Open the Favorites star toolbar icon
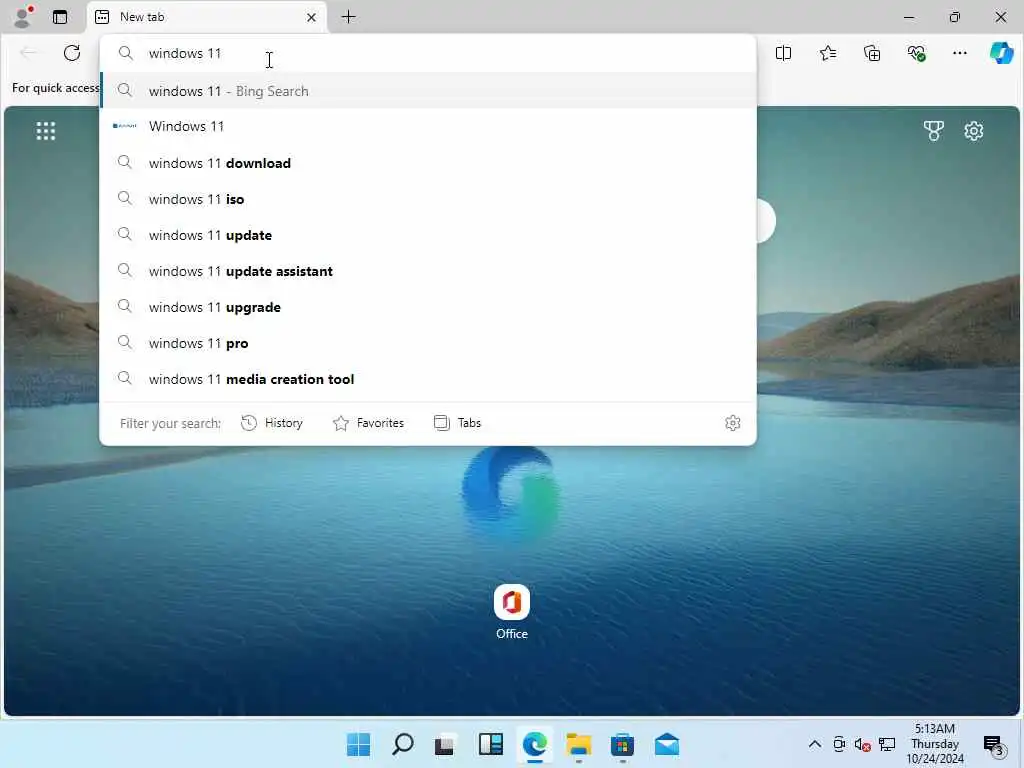 (x=828, y=53)
